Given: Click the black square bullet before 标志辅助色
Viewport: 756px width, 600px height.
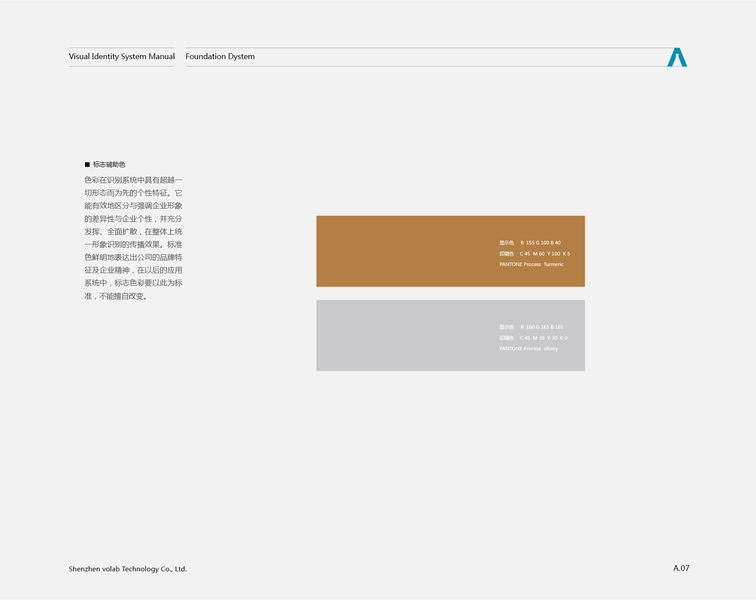Looking at the screenshot, I should [x=87, y=164].
